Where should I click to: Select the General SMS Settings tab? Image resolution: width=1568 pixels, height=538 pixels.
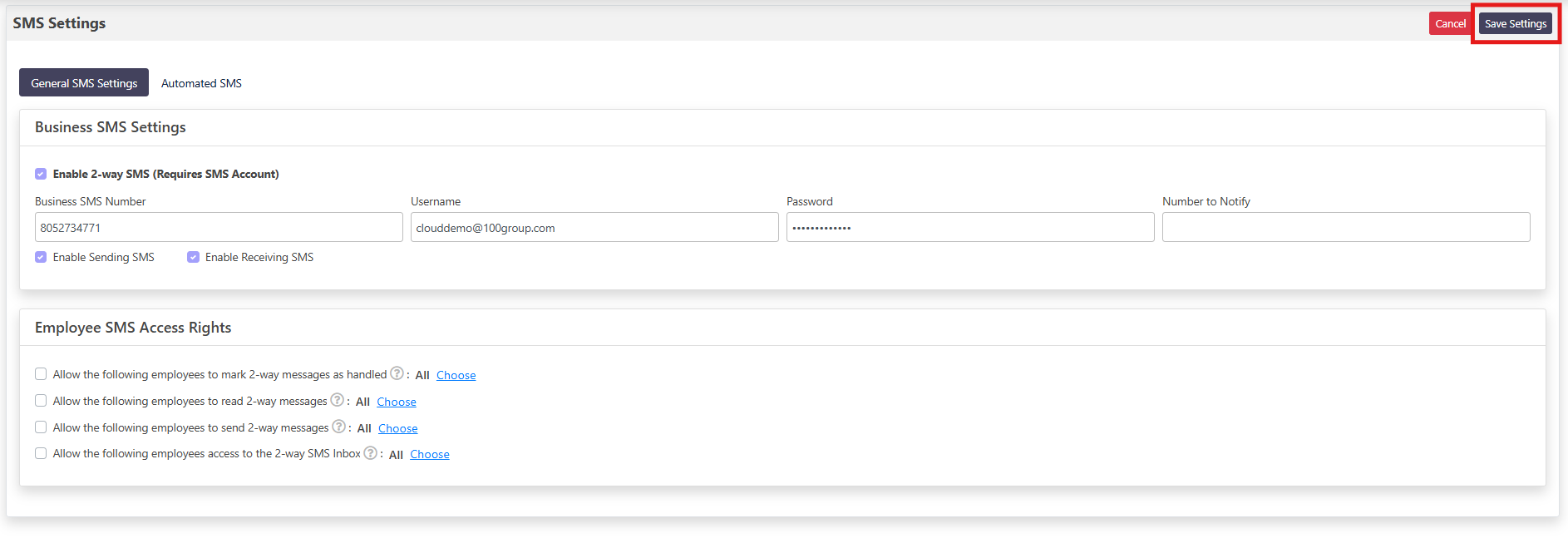(x=84, y=83)
